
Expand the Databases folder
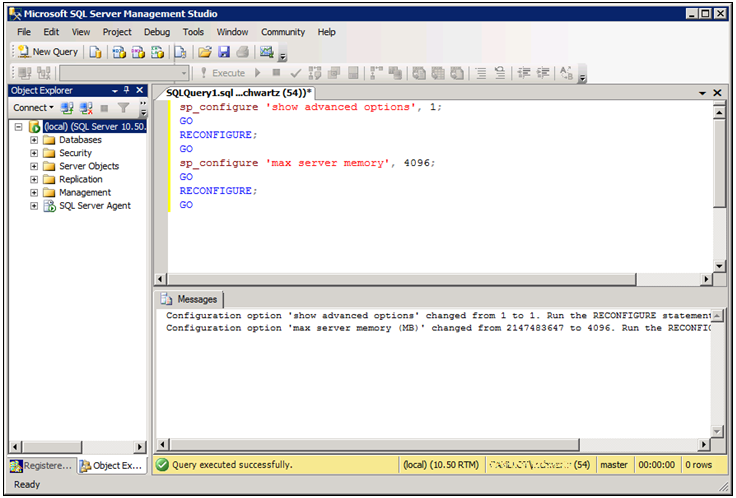click(x=34, y=140)
